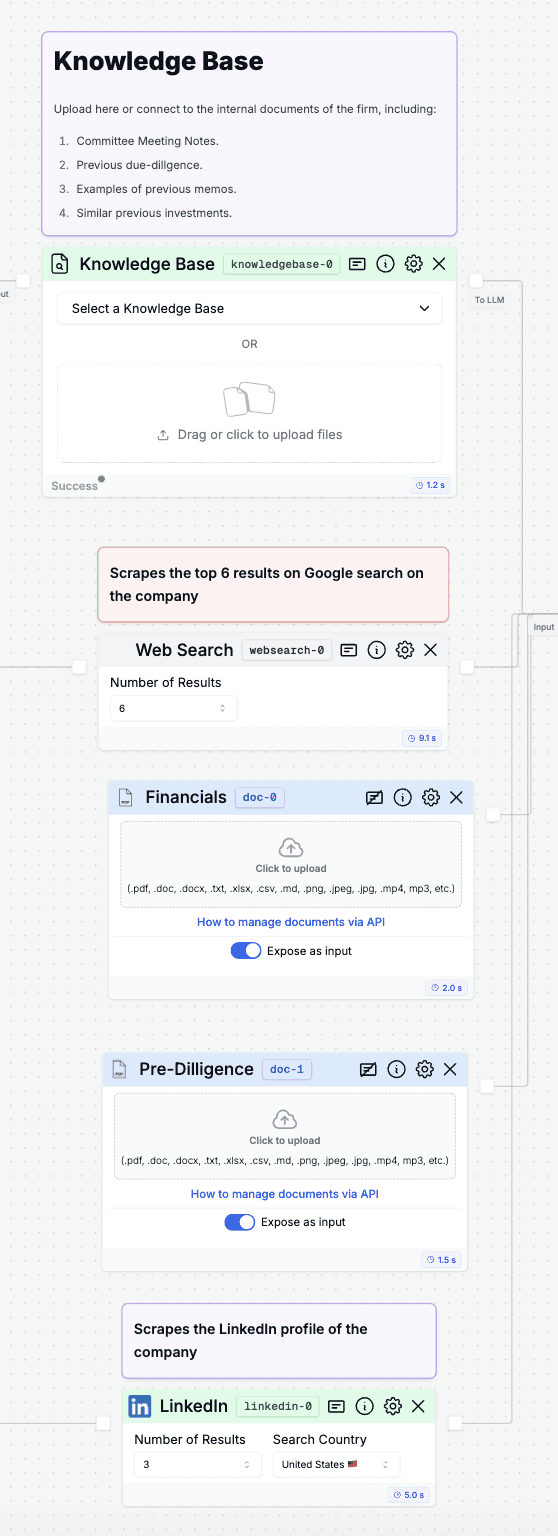This screenshot has width=558, height=1536.
Task: Open note icon on LinkedIn node
Action: point(336,1406)
